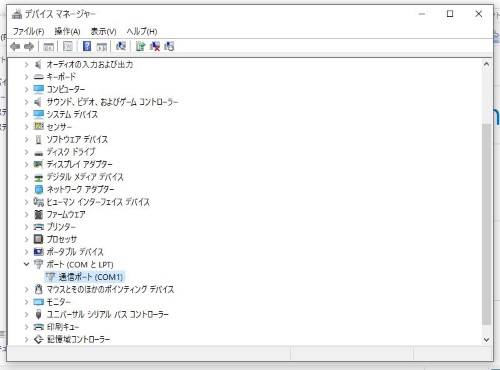The image size is (500, 370).
Task: Select マウスとそのほかのポインティング デバイス label
Action: pyautogui.click(x=110, y=289)
